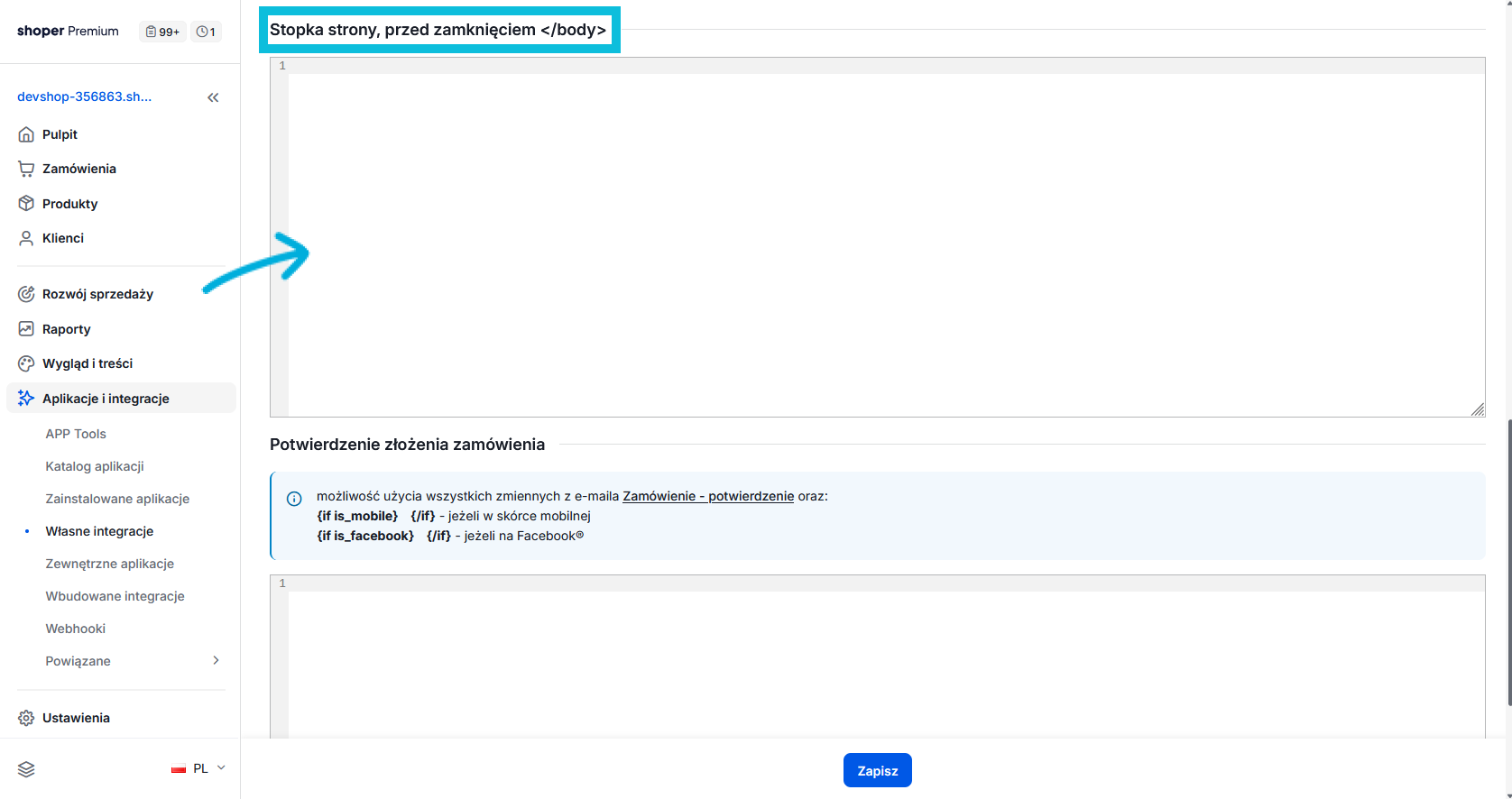Select Aplikacje i integracje menu item

(x=121, y=399)
